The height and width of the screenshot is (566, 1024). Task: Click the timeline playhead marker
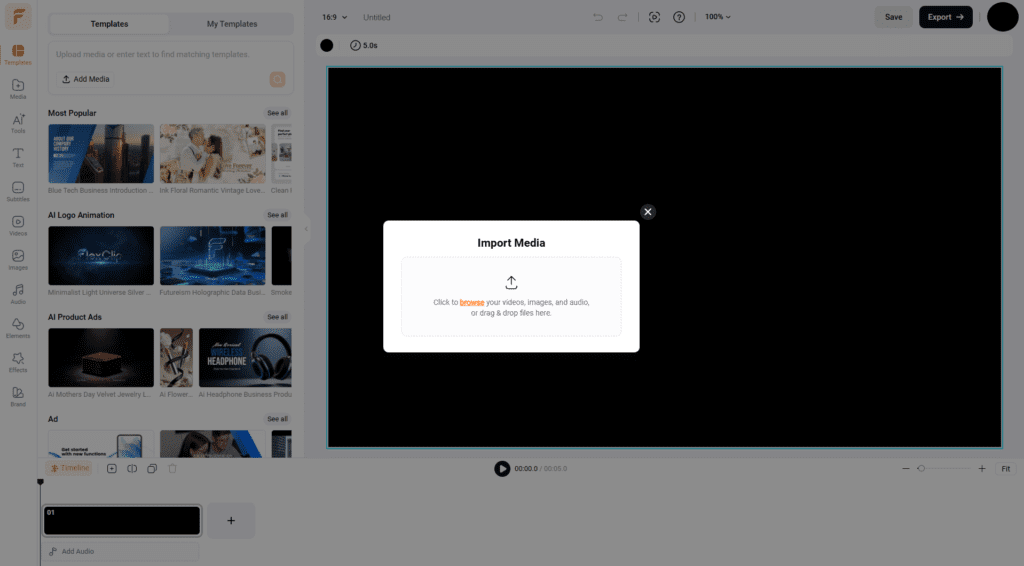click(40, 482)
